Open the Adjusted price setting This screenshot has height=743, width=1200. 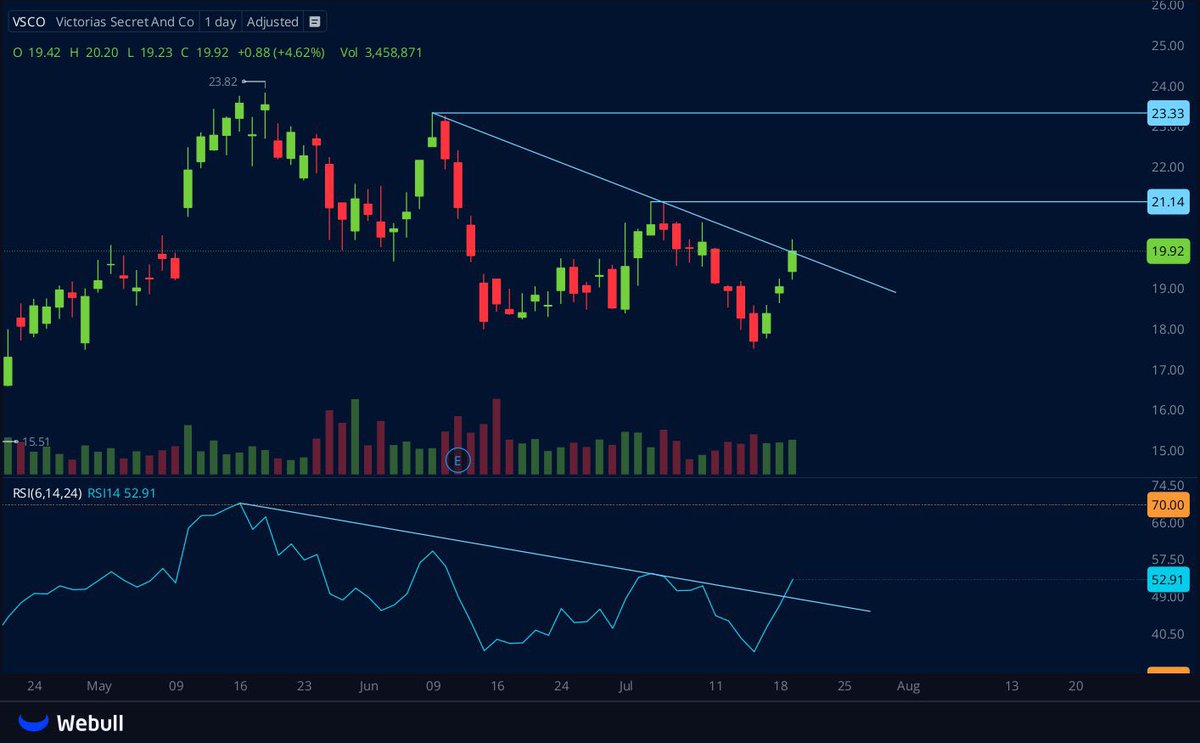pos(273,22)
